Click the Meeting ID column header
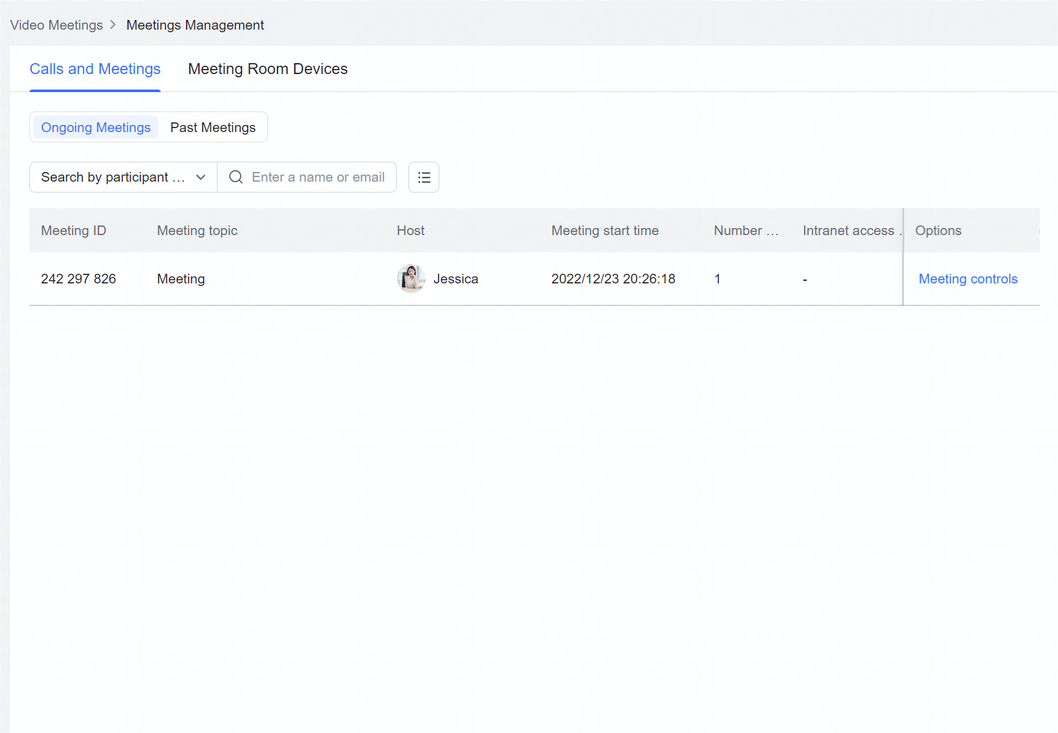 [74, 230]
